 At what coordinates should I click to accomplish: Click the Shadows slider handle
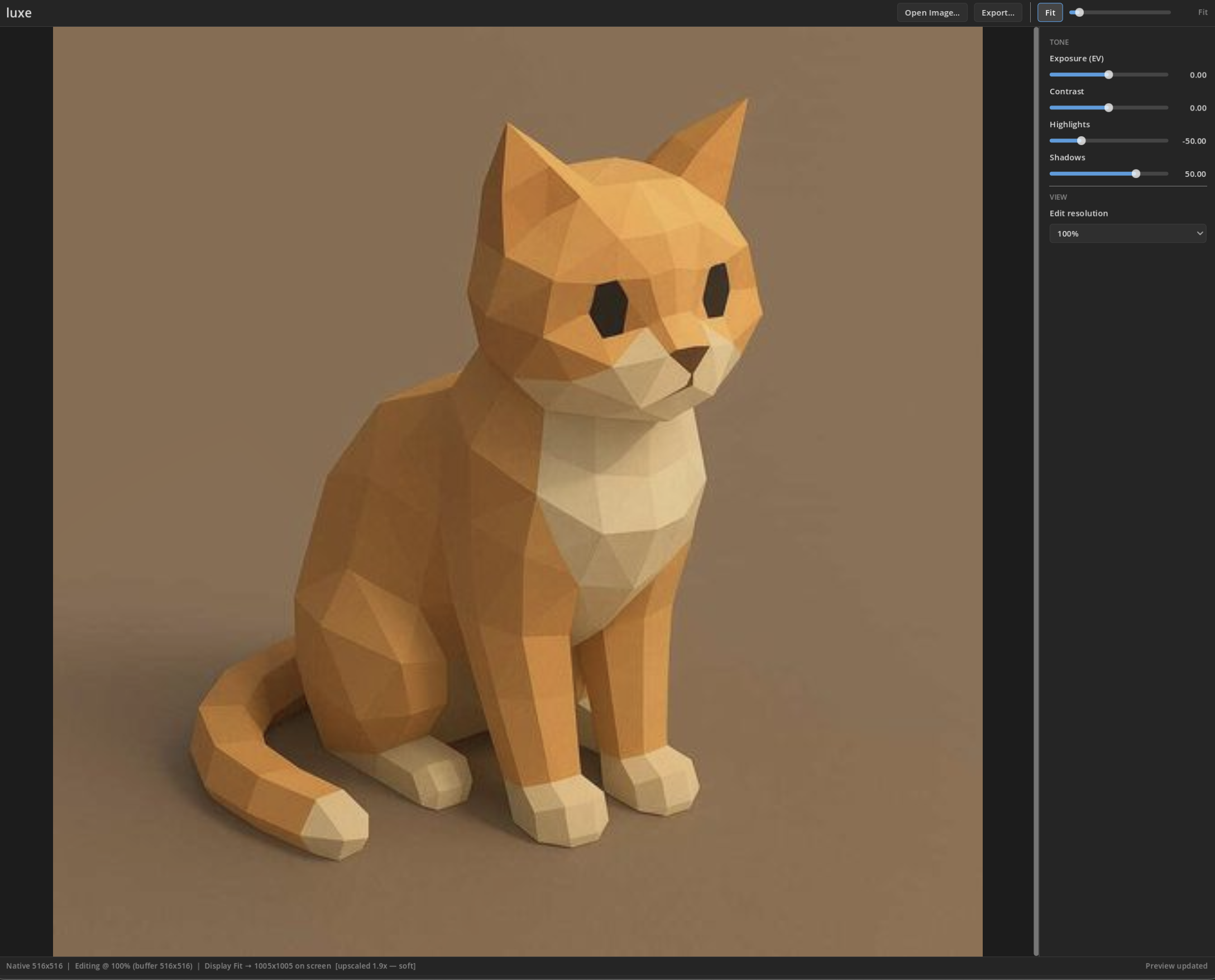tap(1135, 174)
